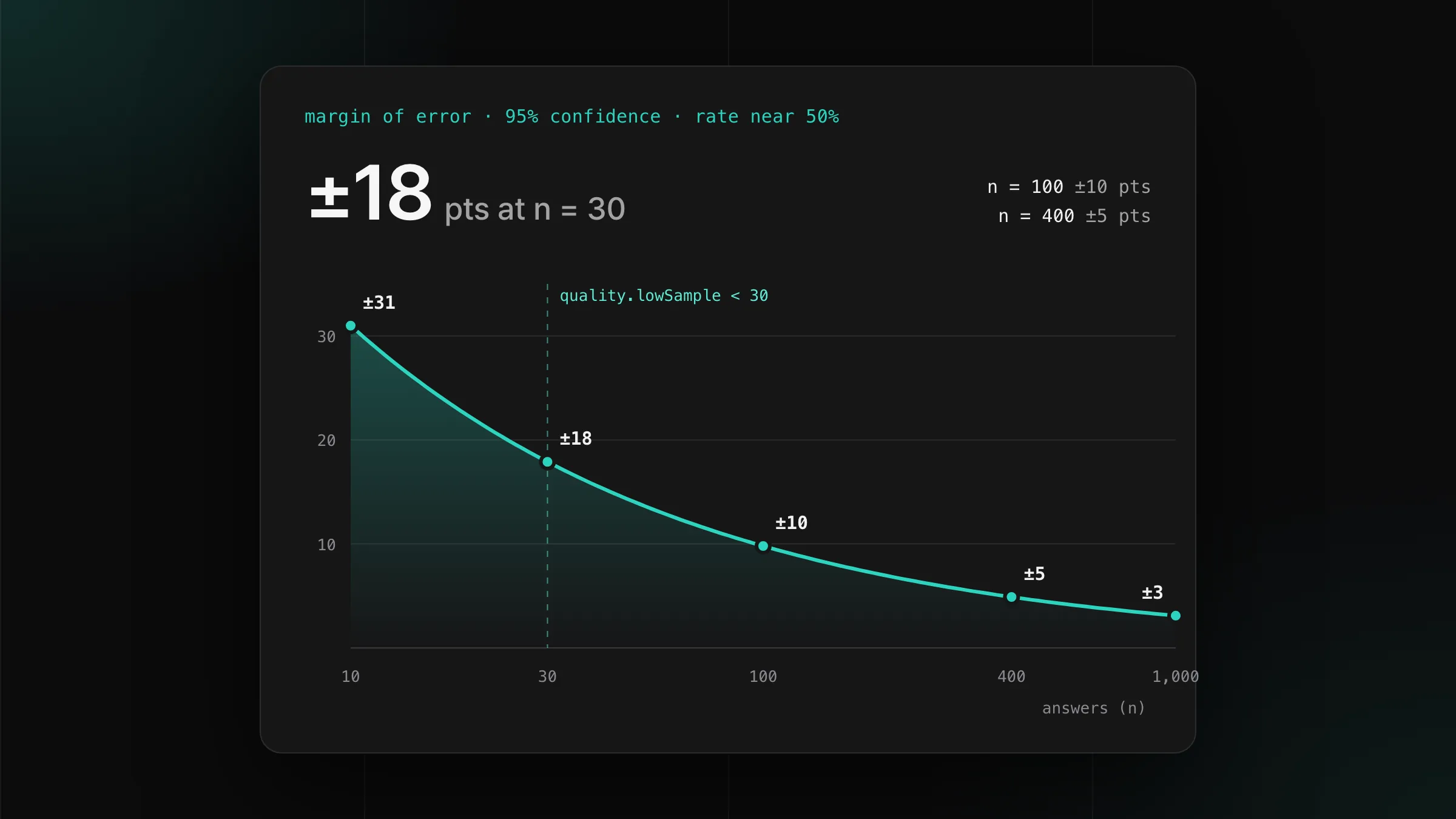Viewport: 1456px width, 819px height.
Task: Click the '±18' headline figure
Action: point(371,194)
